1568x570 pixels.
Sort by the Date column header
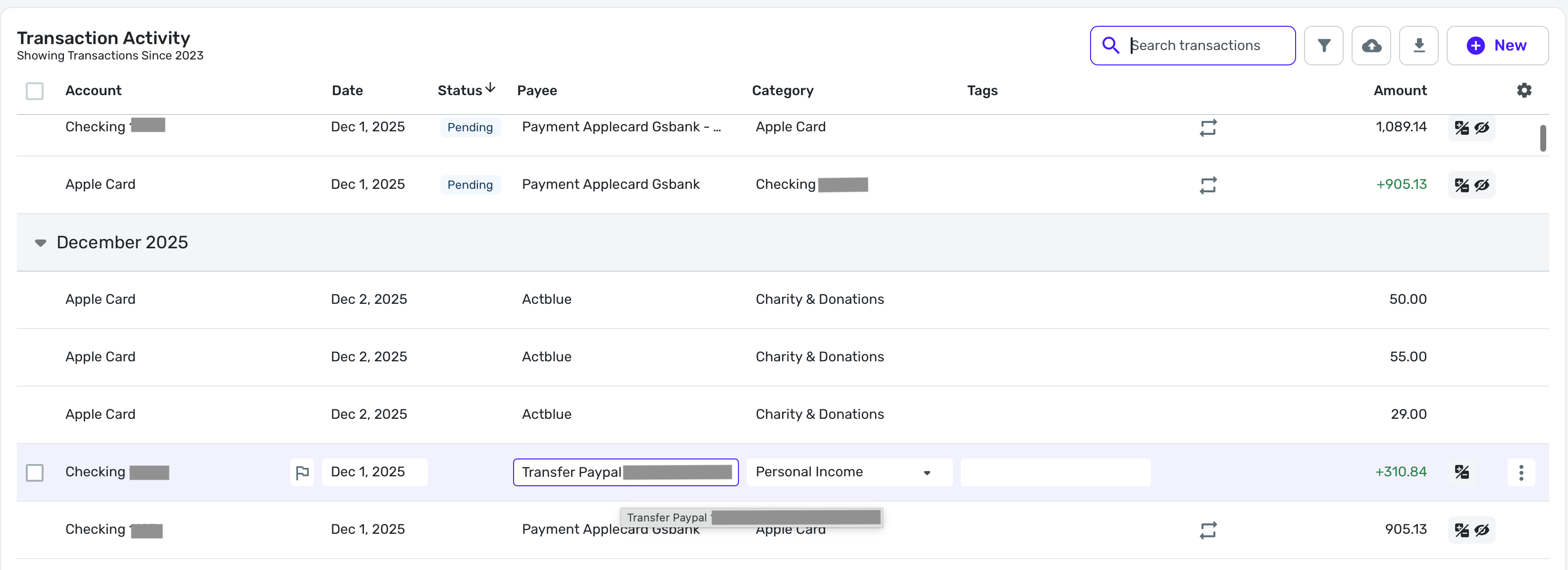click(347, 91)
